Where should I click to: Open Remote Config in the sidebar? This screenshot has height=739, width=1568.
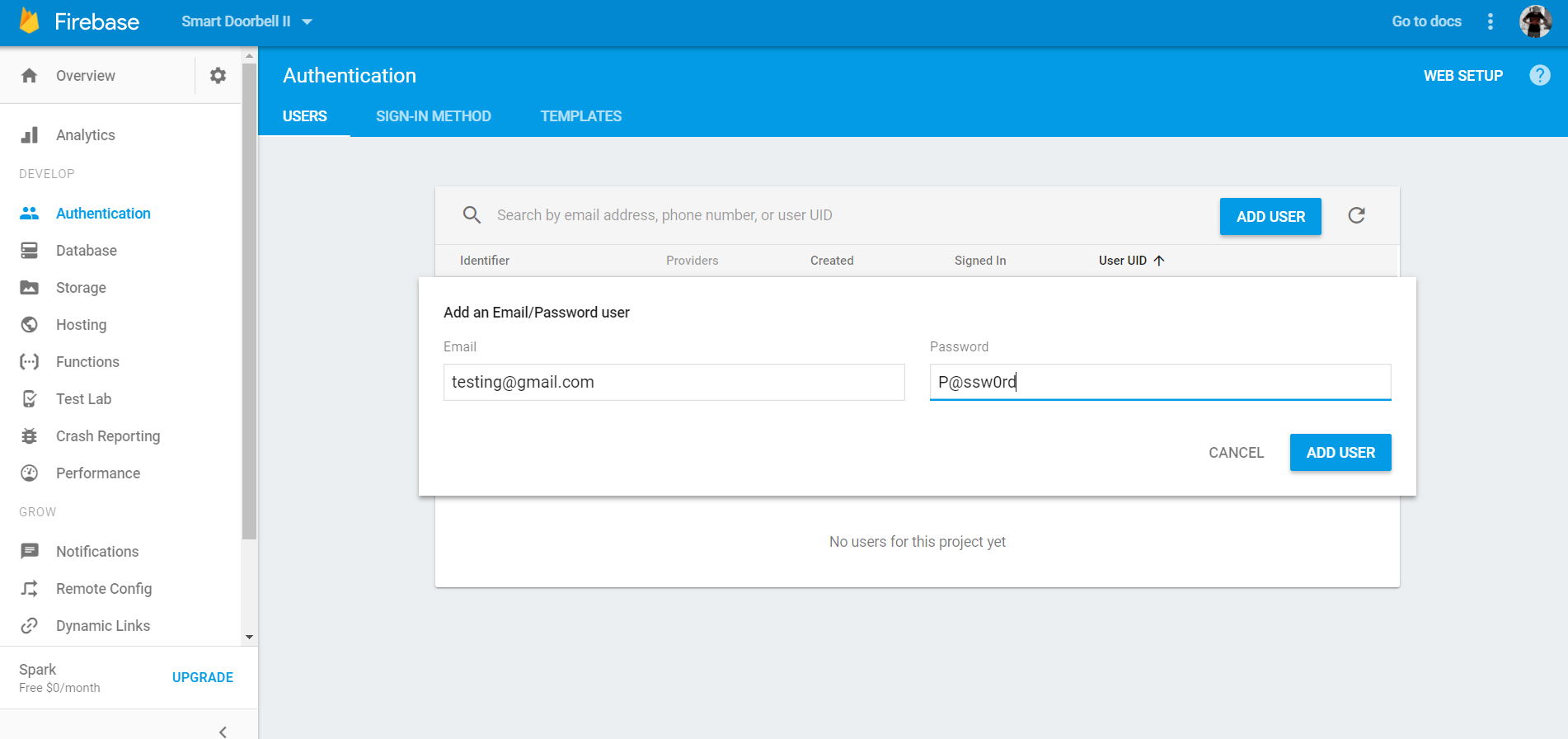click(104, 589)
